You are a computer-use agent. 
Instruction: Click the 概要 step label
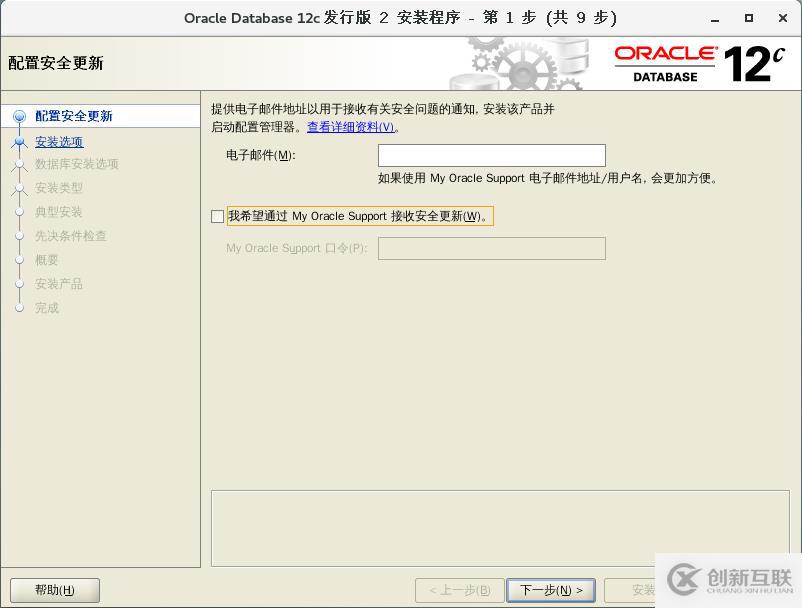(x=47, y=260)
